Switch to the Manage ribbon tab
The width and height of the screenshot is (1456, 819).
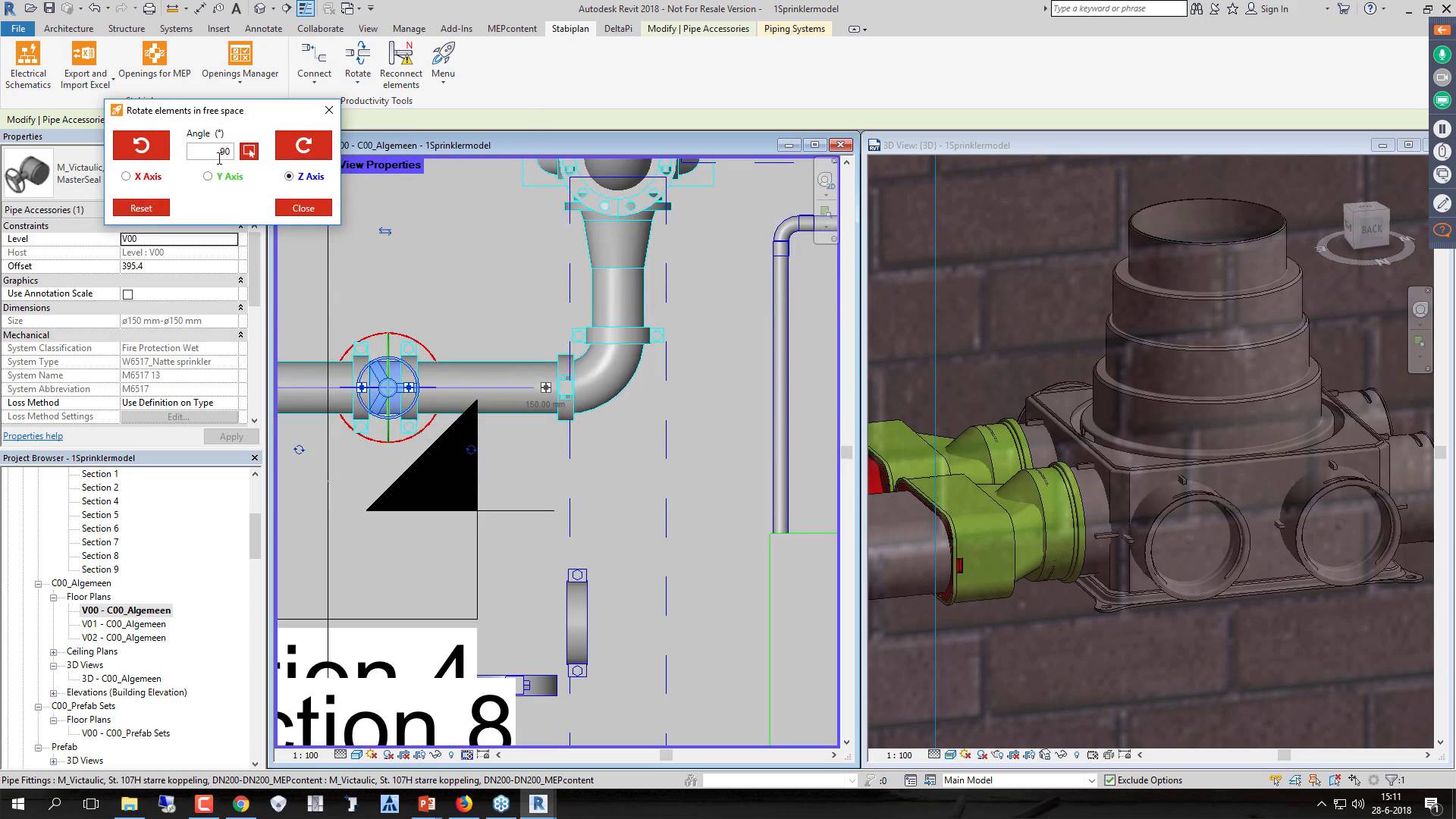coord(409,28)
